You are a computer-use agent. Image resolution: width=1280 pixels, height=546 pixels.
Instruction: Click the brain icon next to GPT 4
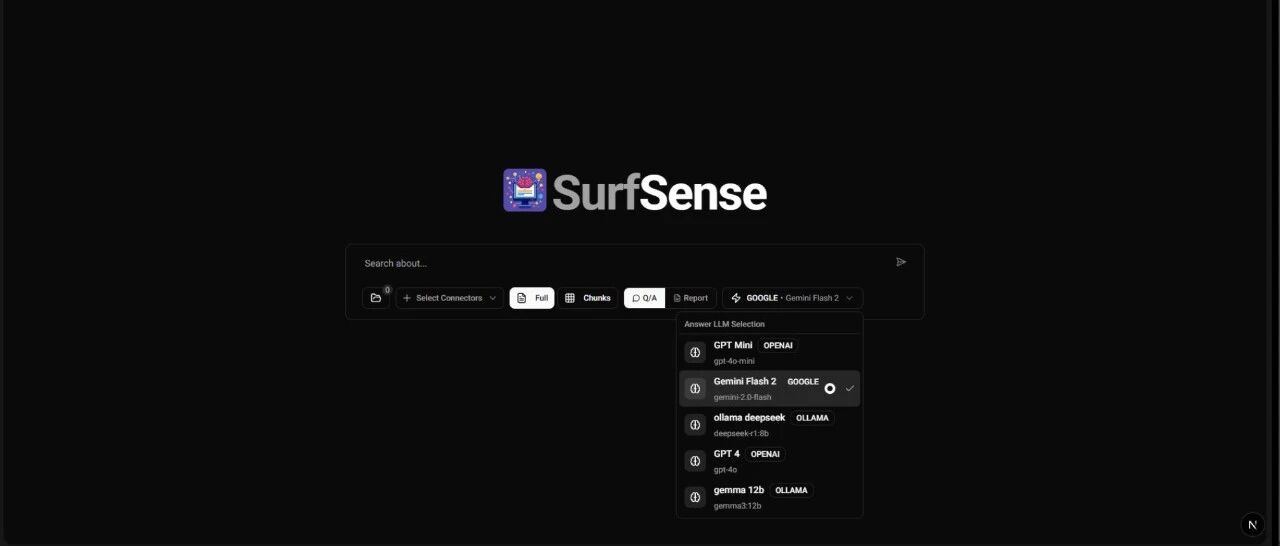pyautogui.click(x=695, y=461)
